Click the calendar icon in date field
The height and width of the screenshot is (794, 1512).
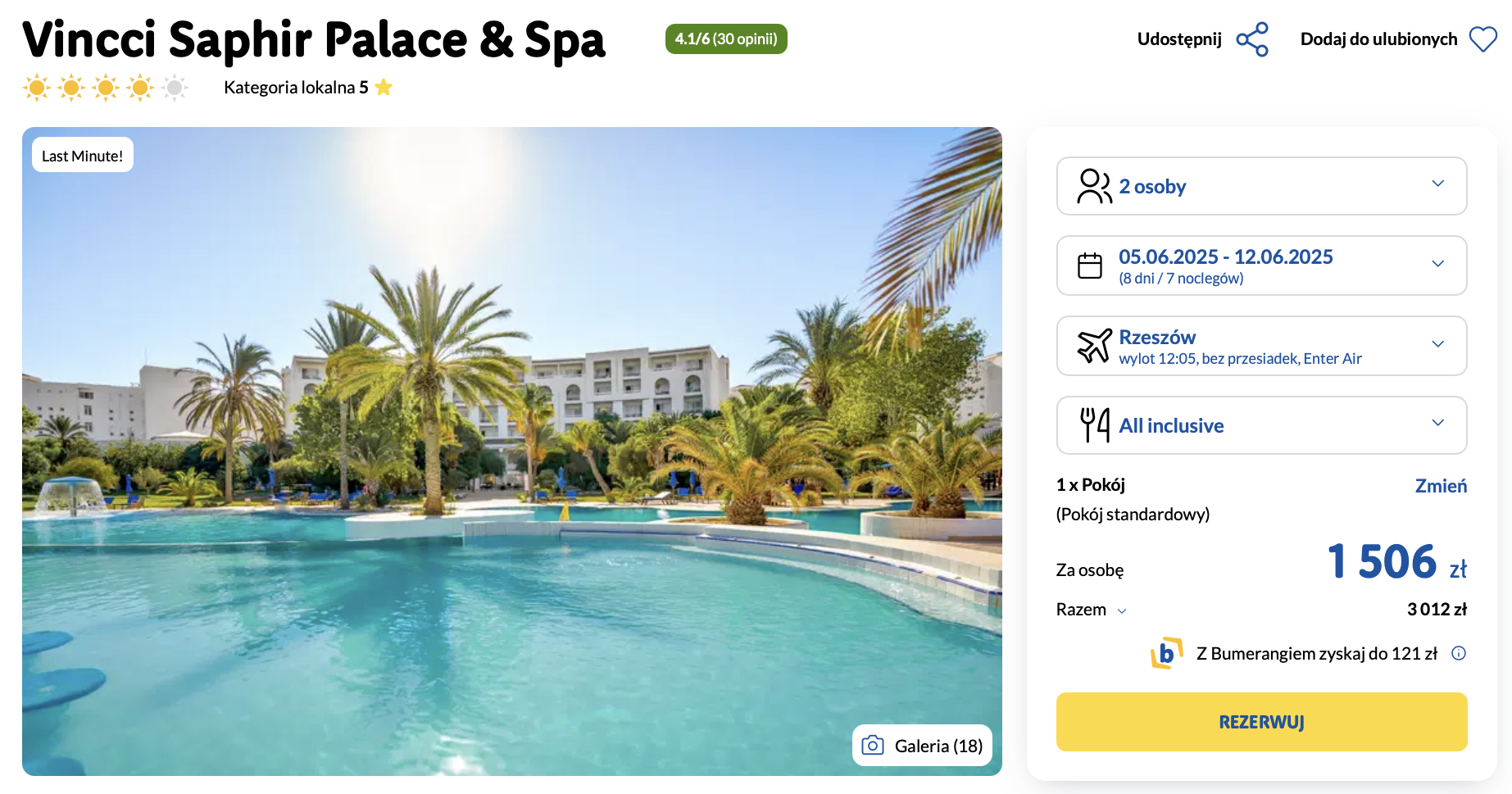tap(1090, 265)
